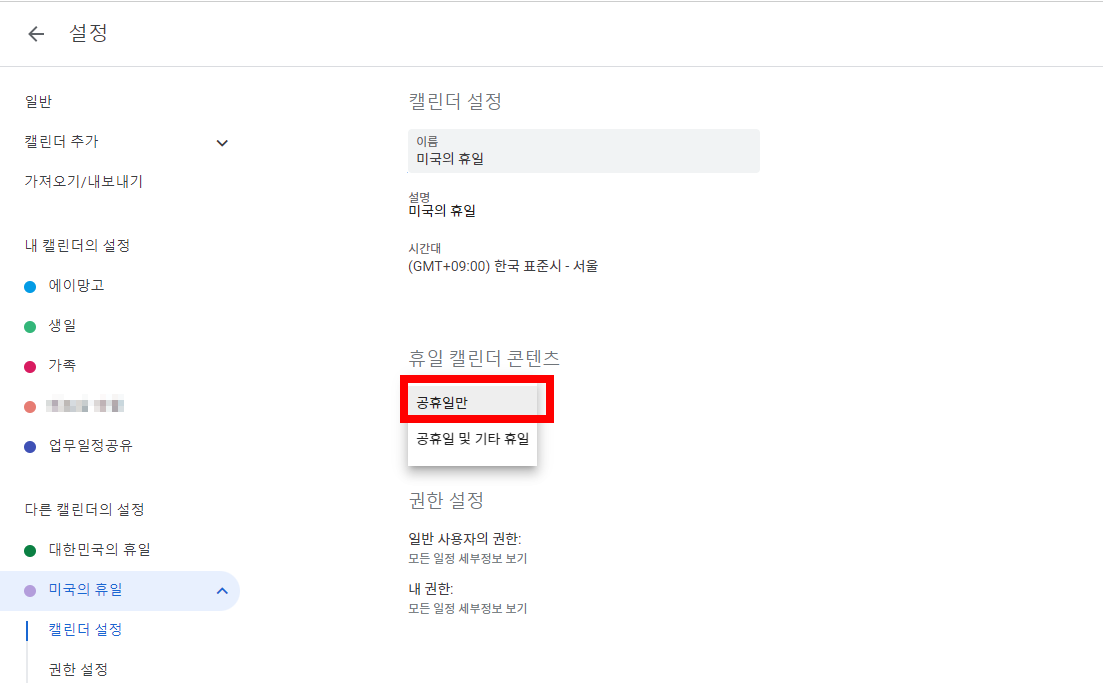Click the orange dot beside the blurred calendar

[30, 406]
